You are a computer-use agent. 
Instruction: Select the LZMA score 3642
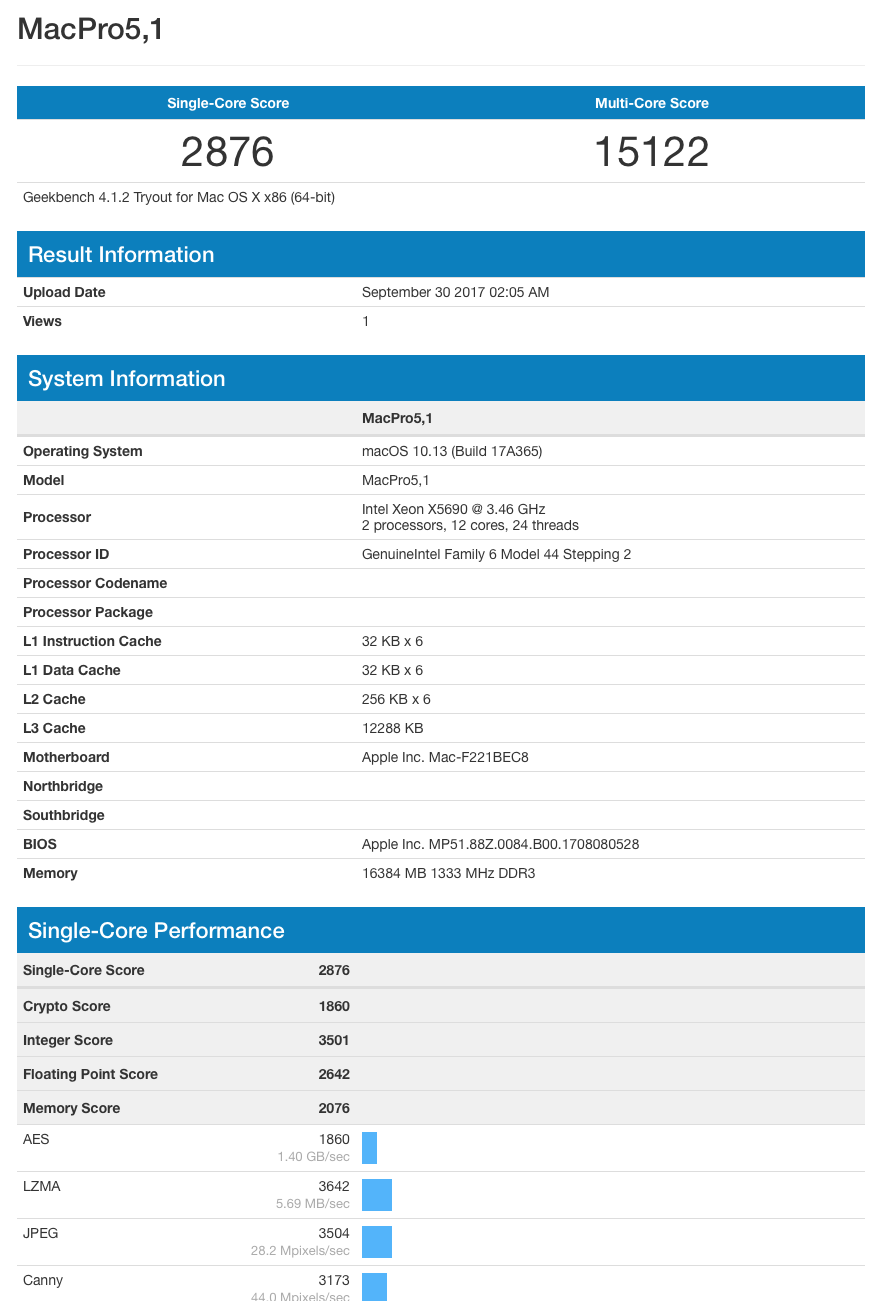pos(334,1186)
